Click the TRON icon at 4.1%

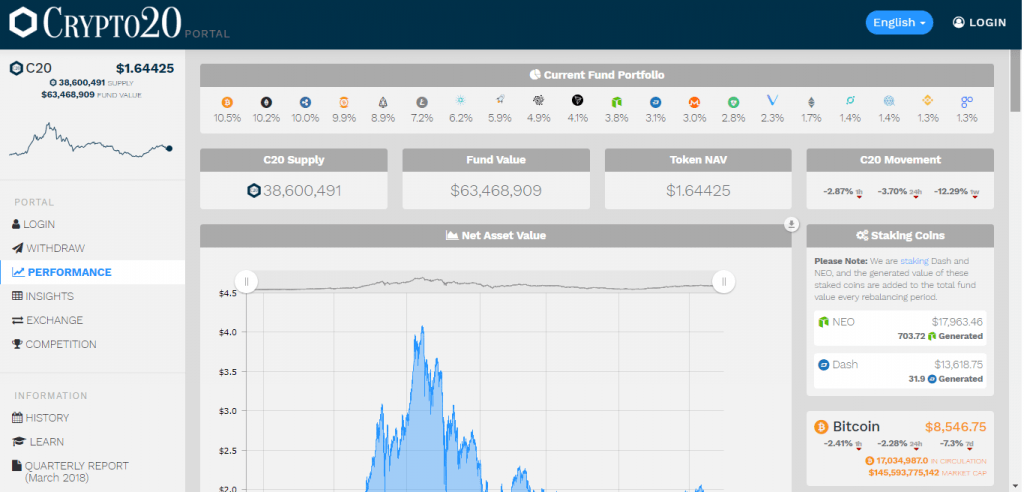[x=577, y=100]
